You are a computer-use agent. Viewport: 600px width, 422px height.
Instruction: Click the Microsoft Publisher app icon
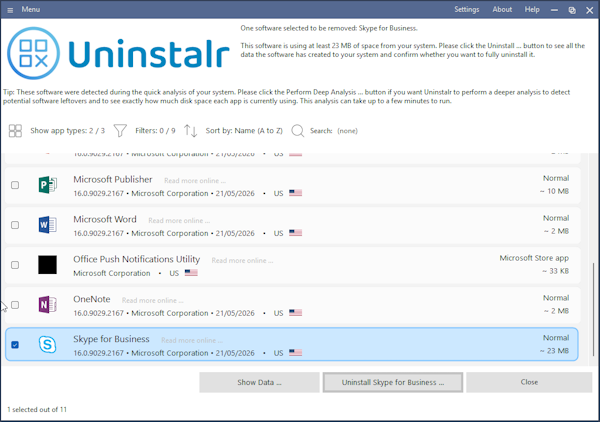point(48,185)
